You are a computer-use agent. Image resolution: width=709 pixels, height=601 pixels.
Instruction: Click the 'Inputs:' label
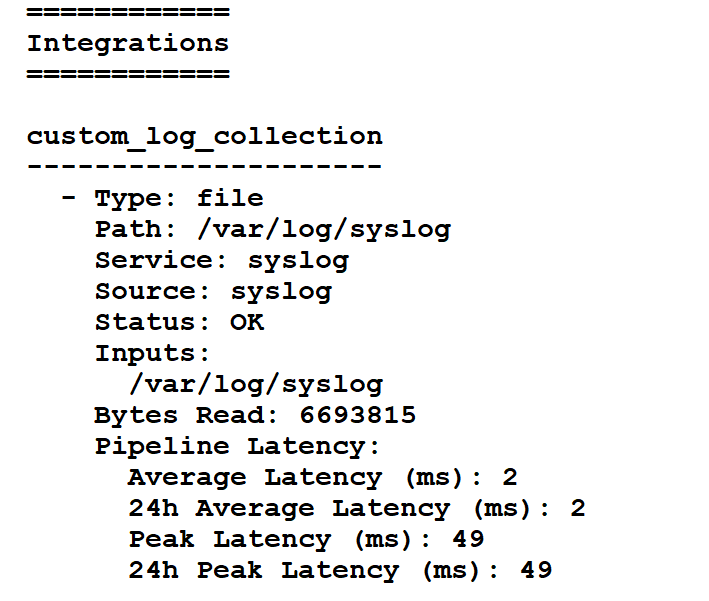153,354
